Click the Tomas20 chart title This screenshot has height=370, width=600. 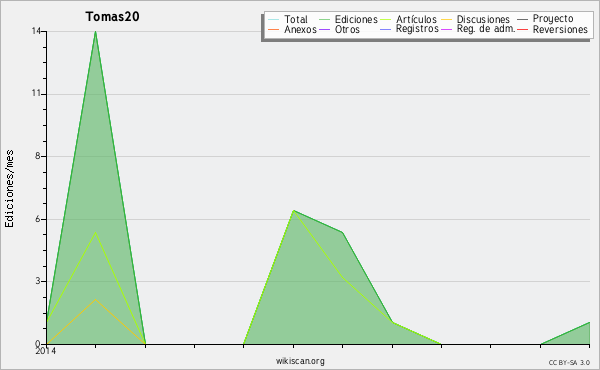pos(112,16)
